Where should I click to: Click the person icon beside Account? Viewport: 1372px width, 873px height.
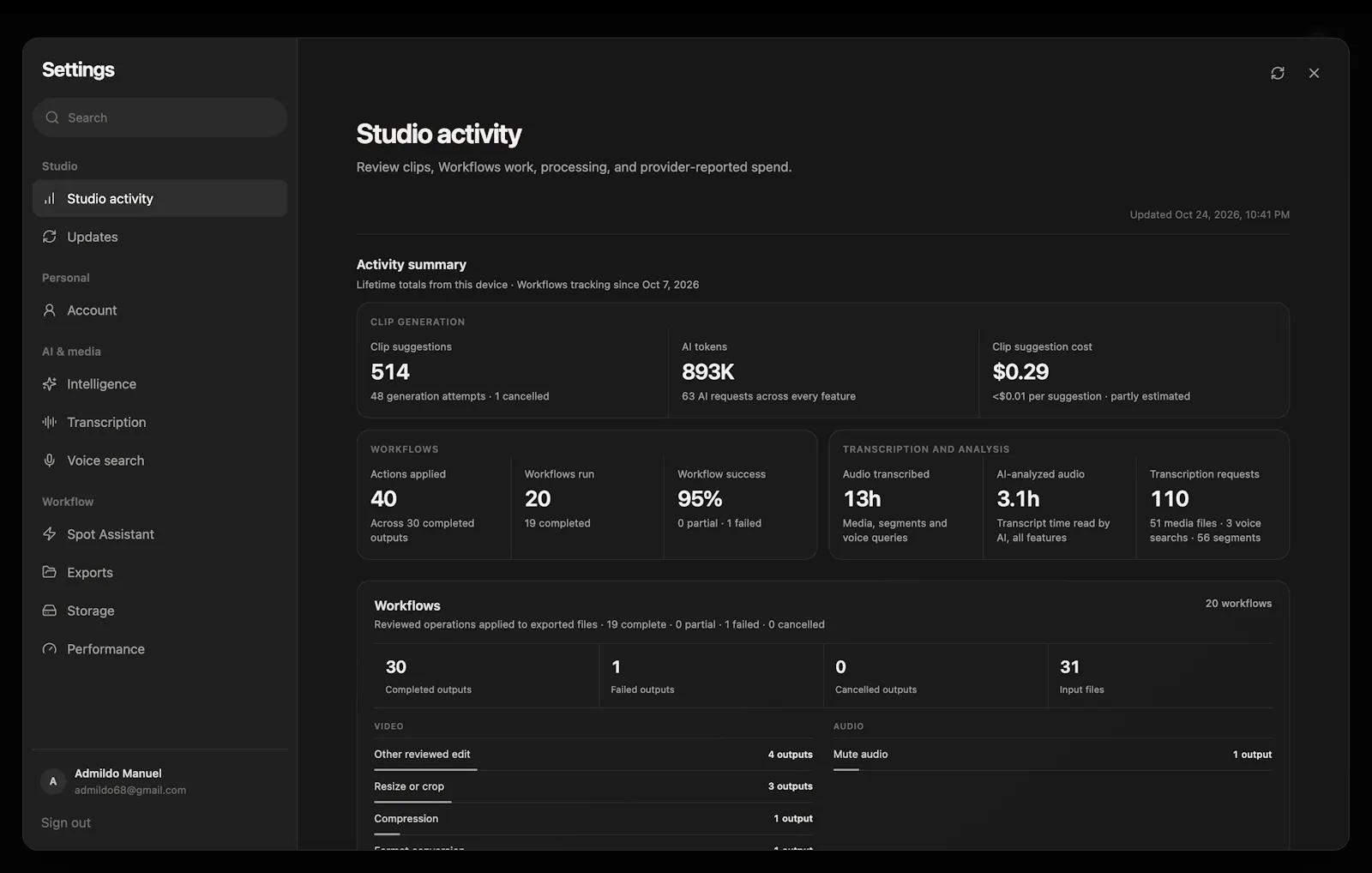pyautogui.click(x=50, y=310)
